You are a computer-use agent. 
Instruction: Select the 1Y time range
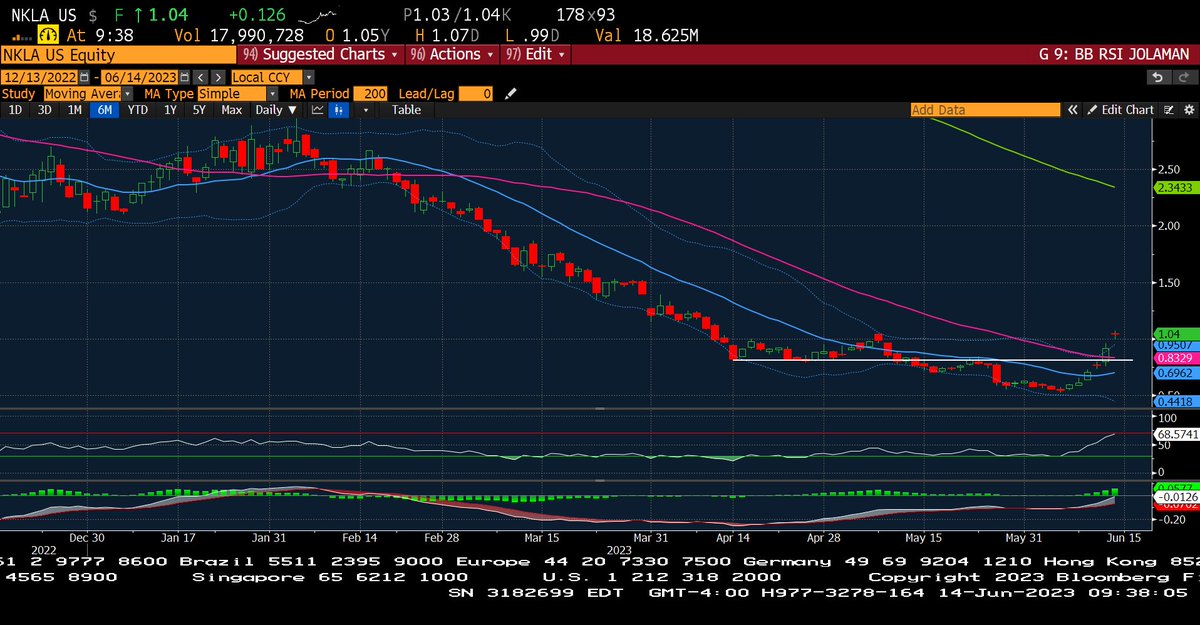pos(170,110)
